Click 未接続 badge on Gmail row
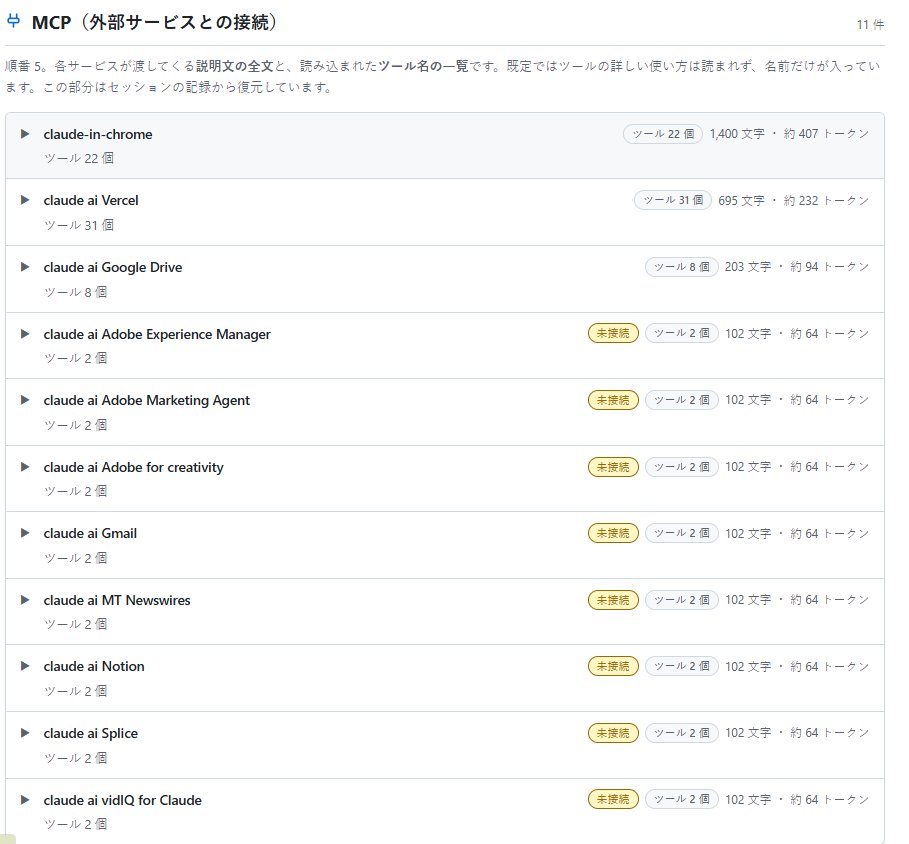 click(613, 533)
